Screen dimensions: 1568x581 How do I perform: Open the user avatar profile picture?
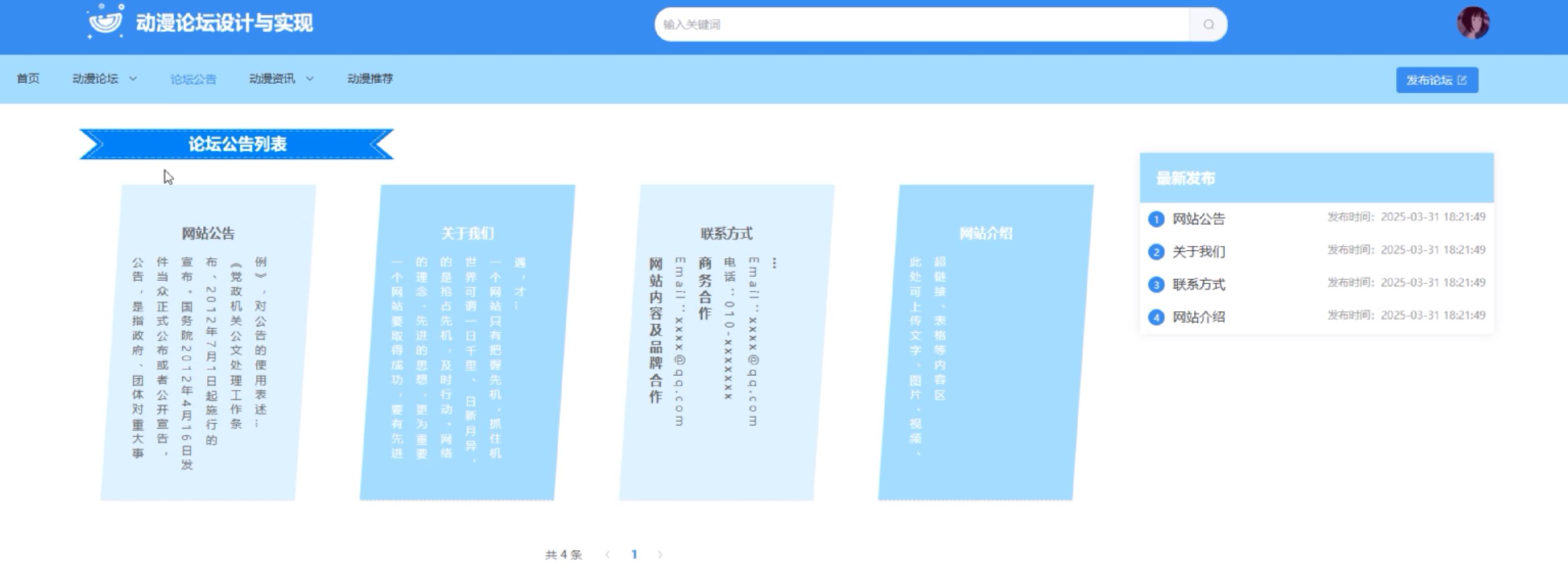pyautogui.click(x=1472, y=23)
